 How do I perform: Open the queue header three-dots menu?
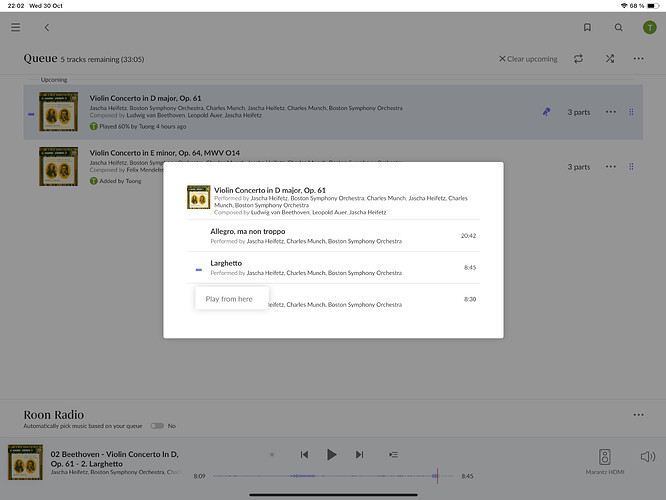[x=638, y=59]
